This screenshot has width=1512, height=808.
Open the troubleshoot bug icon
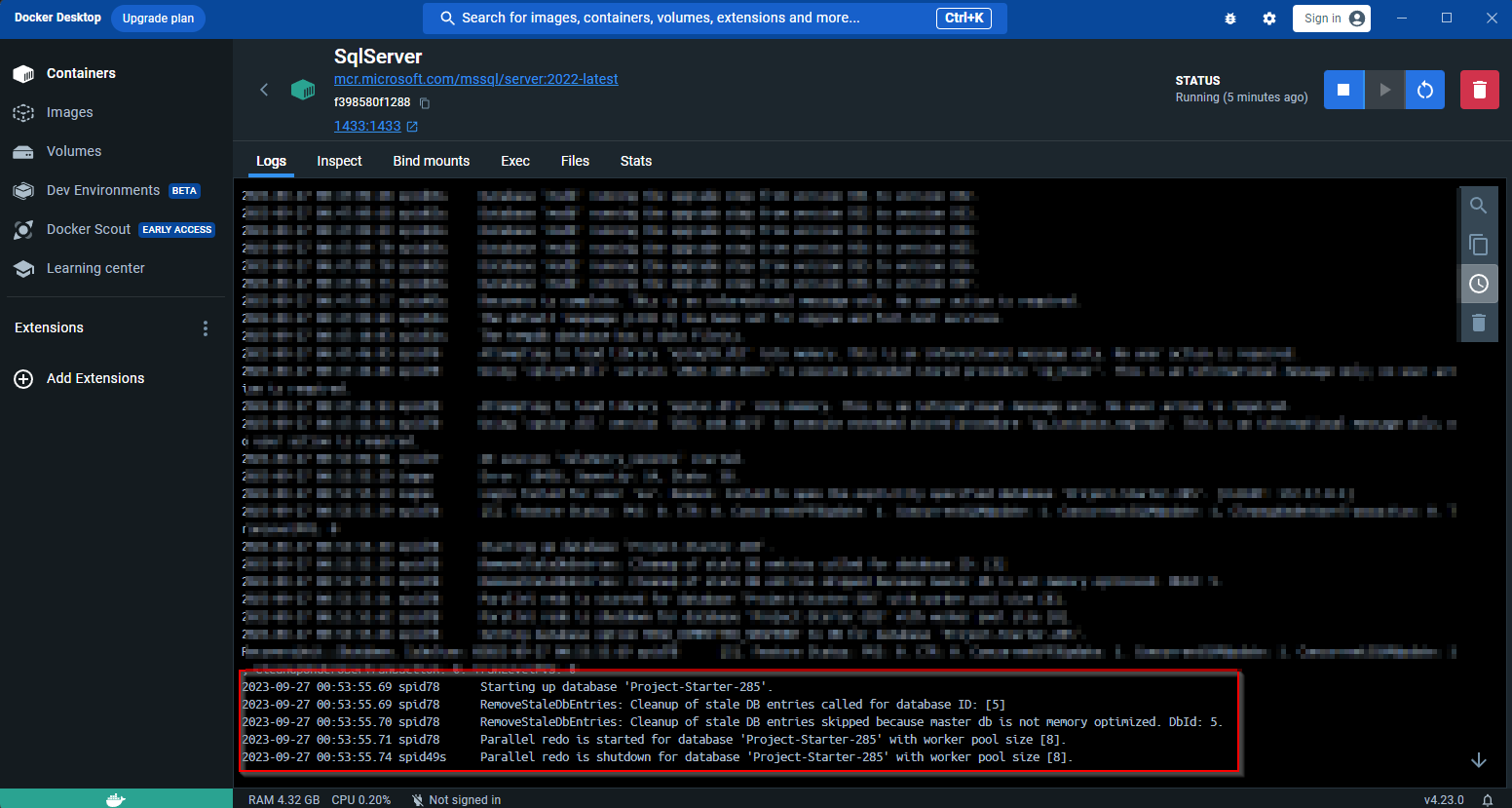coord(1230,19)
